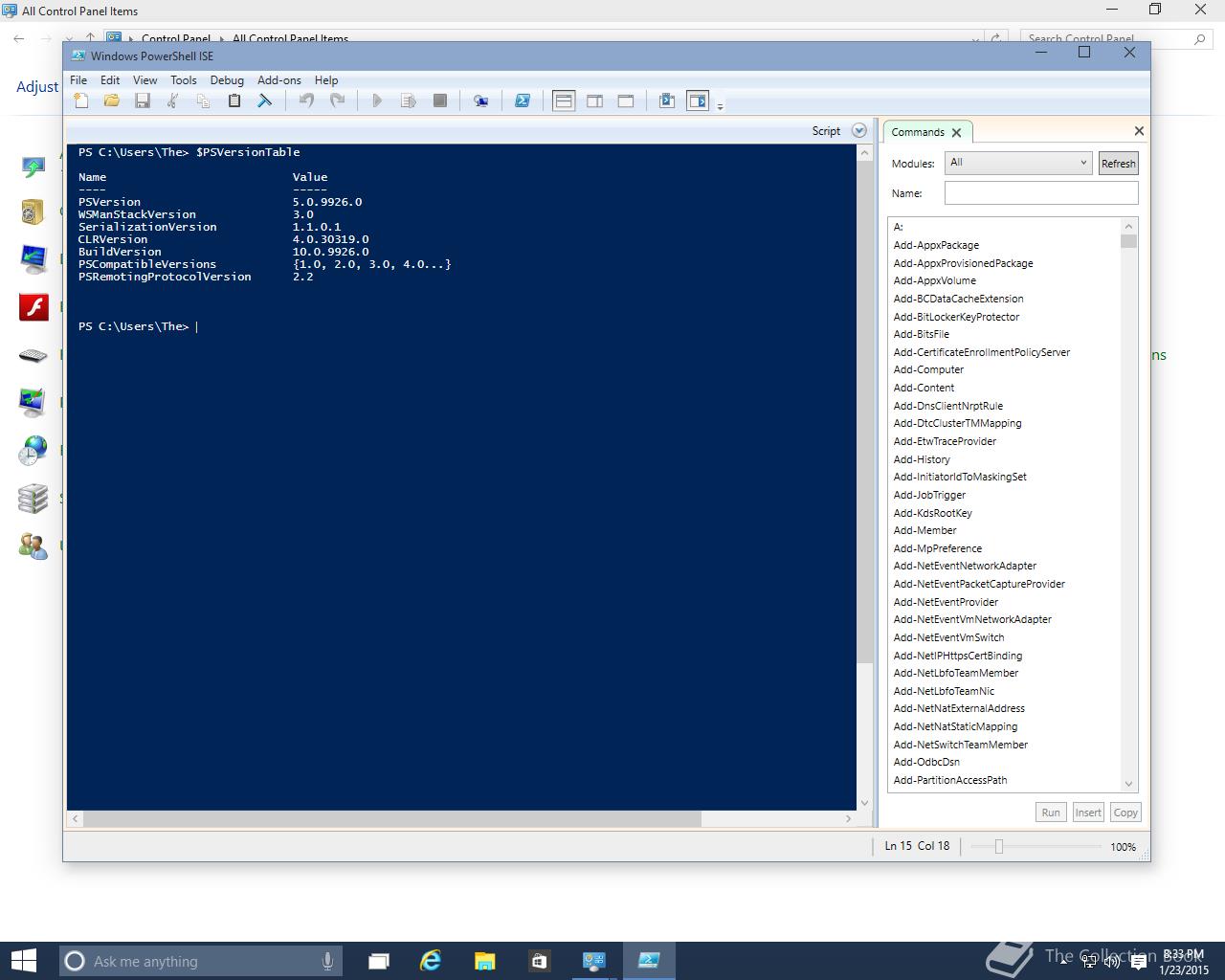Viewport: 1225px width, 980px height.
Task: Redo the action in the toolbar
Action: click(337, 100)
